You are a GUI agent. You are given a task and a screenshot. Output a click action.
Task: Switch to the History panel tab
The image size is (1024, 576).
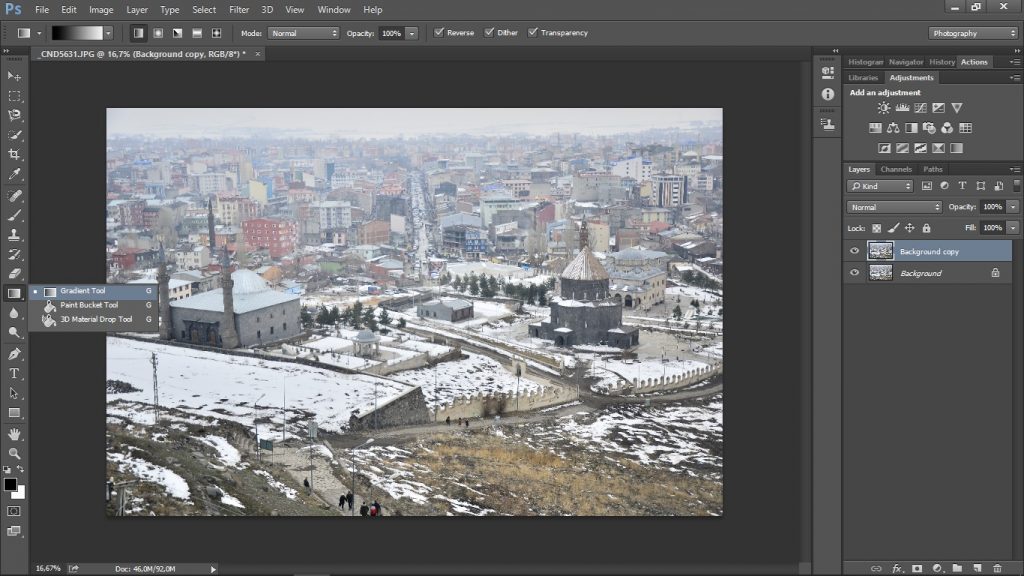click(942, 62)
